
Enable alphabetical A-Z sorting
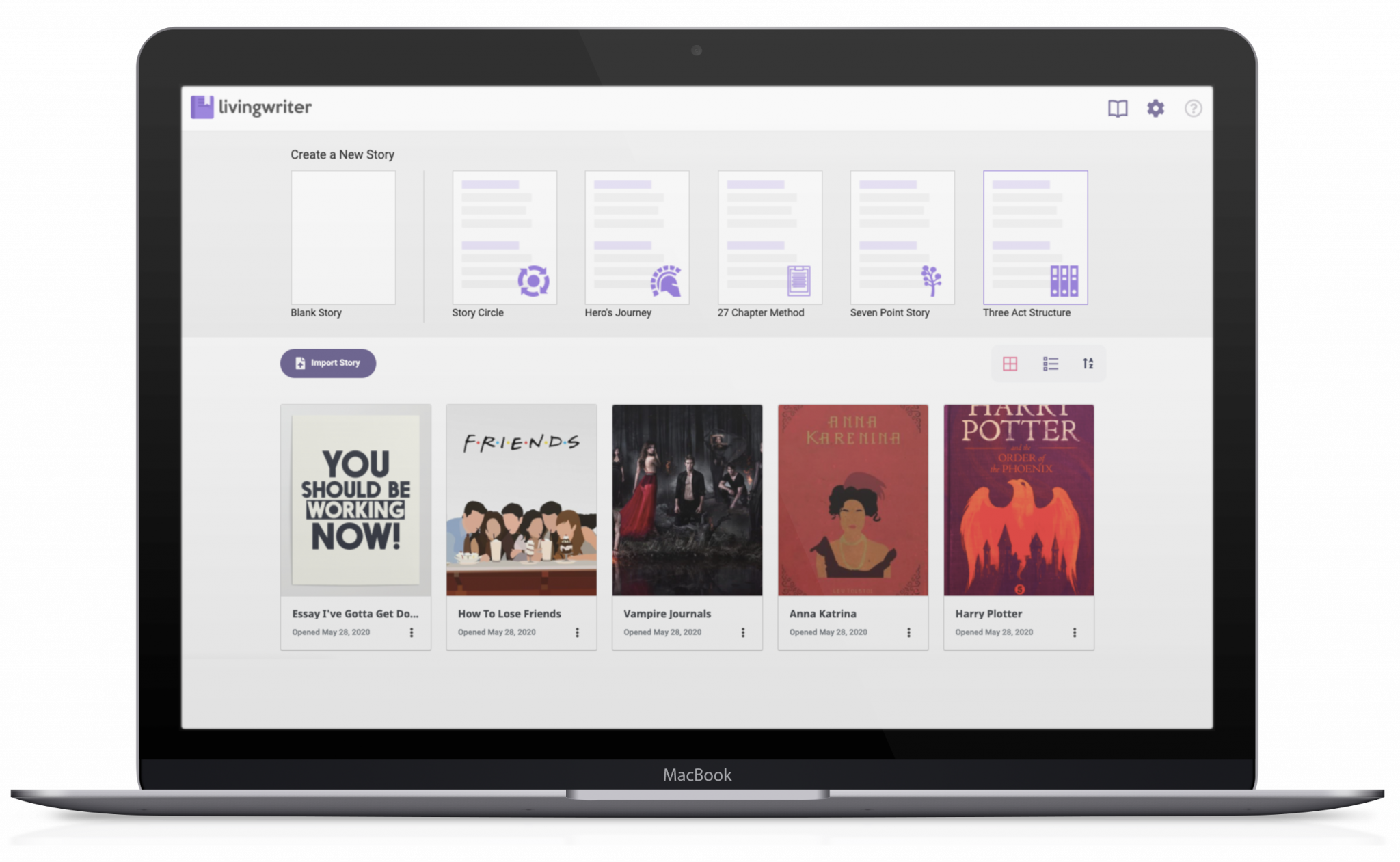[1088, 363]
